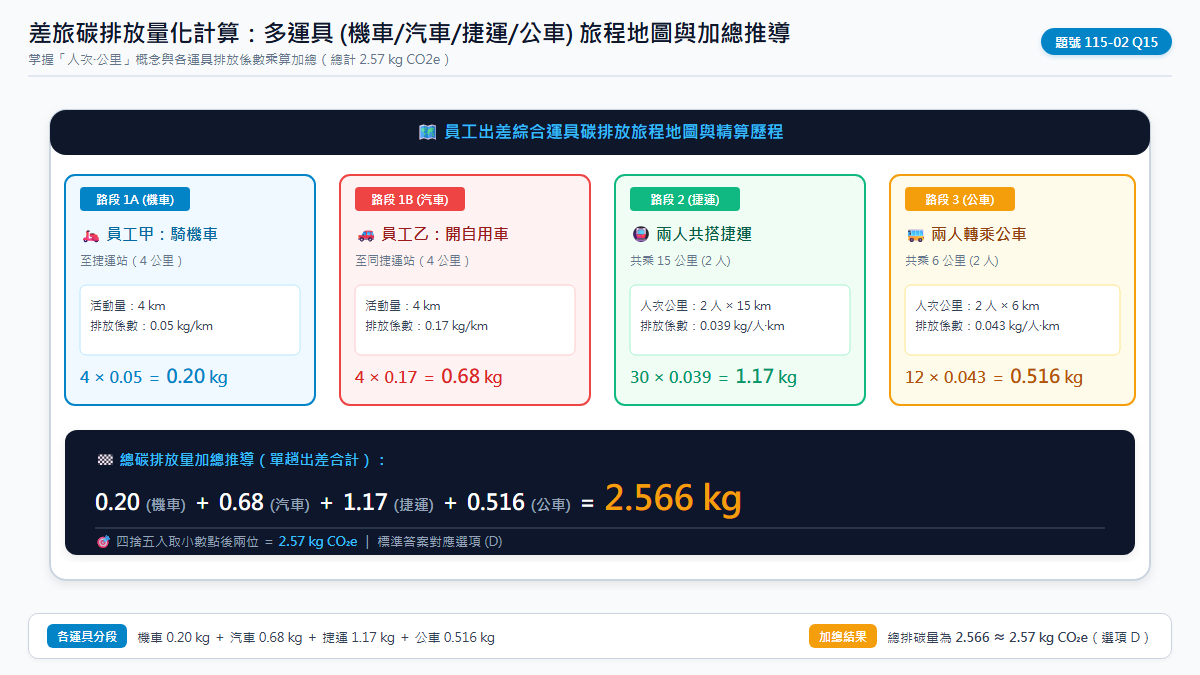The image size is (1200, 675).
Task: Click the heading 員工甲：騎機車
Action: pos(162,235)
